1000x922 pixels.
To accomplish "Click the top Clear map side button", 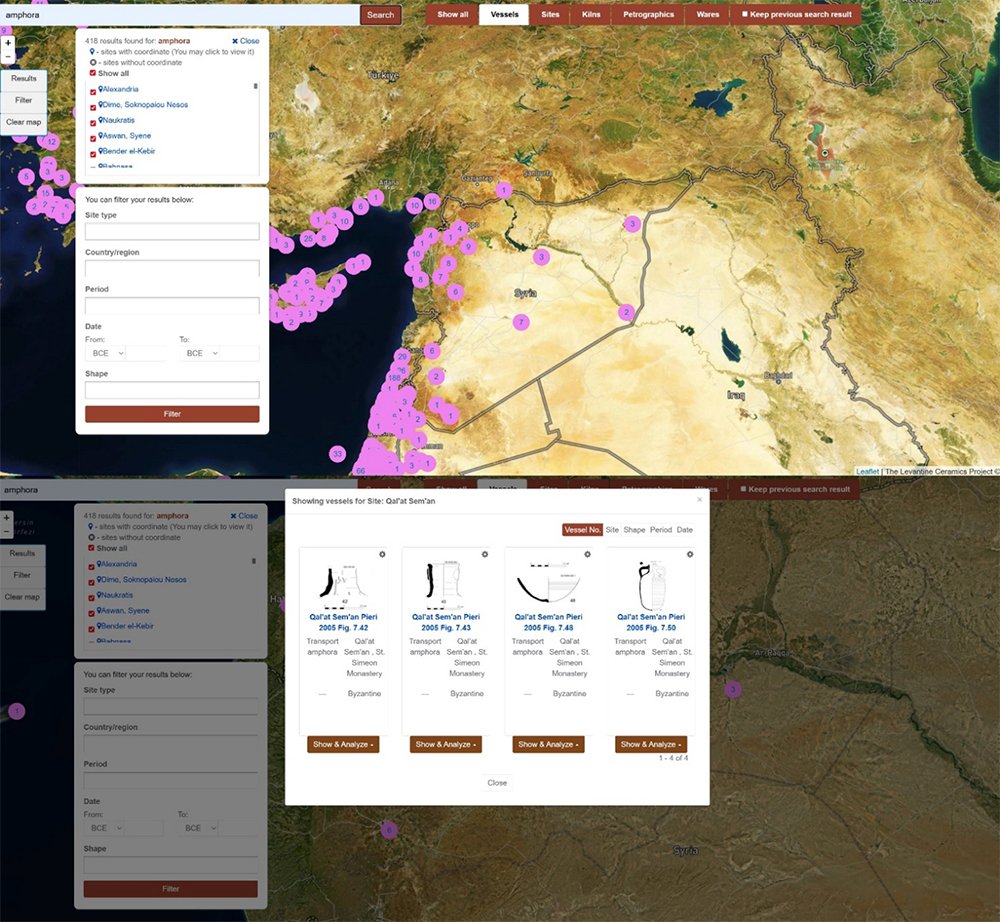I will [24, 122].
